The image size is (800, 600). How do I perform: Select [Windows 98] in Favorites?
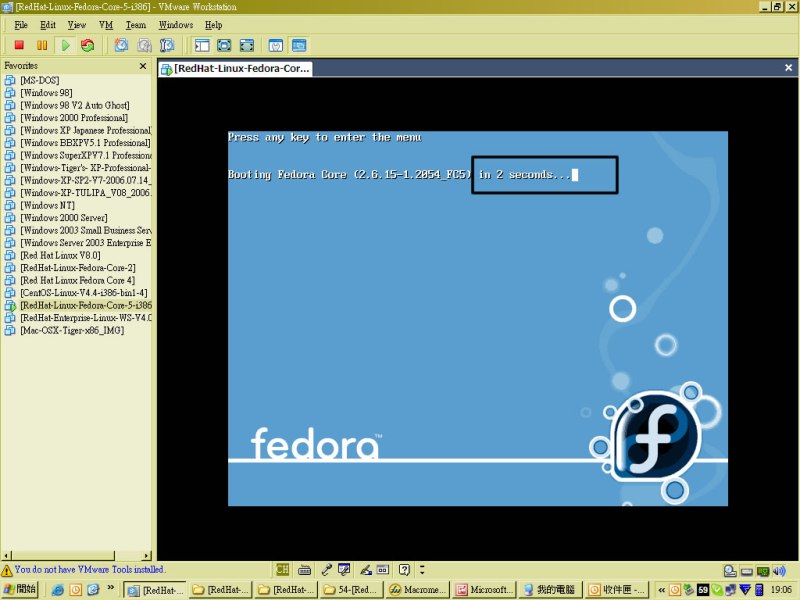46,93
